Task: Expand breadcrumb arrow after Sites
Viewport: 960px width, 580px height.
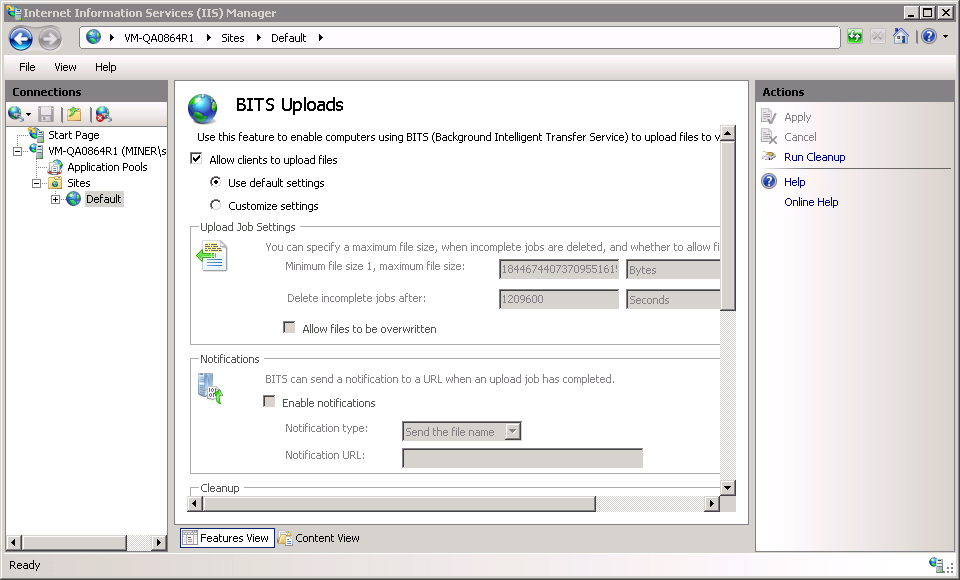Action: click(258, 37)
